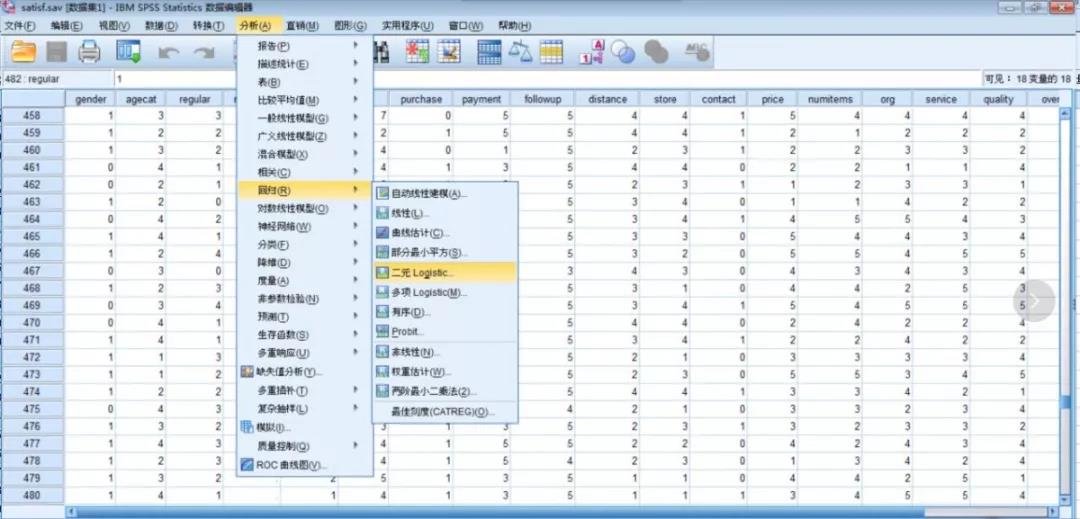Click the icon next to 缺失值分析(Y)
Image resolution: width=1080 pixels, height=519 pixels.
pyautogui.click(x=247, y=372)
